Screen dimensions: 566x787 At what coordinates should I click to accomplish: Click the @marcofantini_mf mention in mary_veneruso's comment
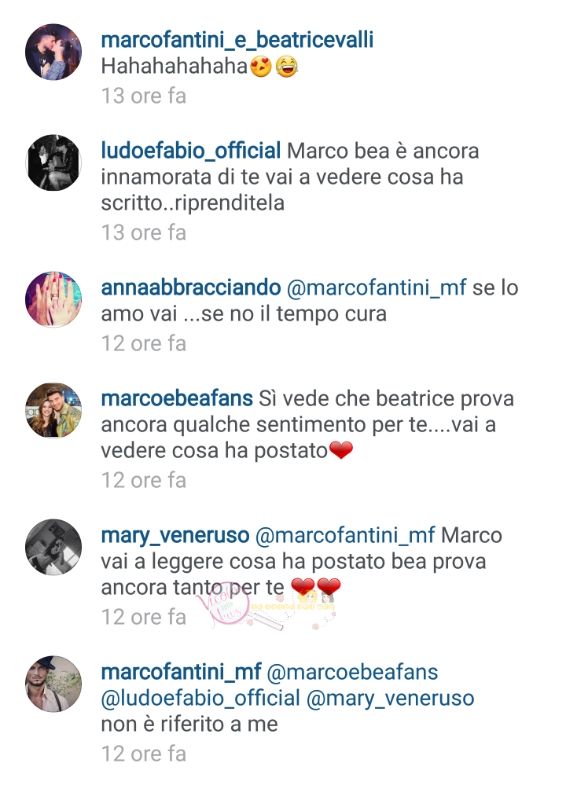click(x=345, y=536)
